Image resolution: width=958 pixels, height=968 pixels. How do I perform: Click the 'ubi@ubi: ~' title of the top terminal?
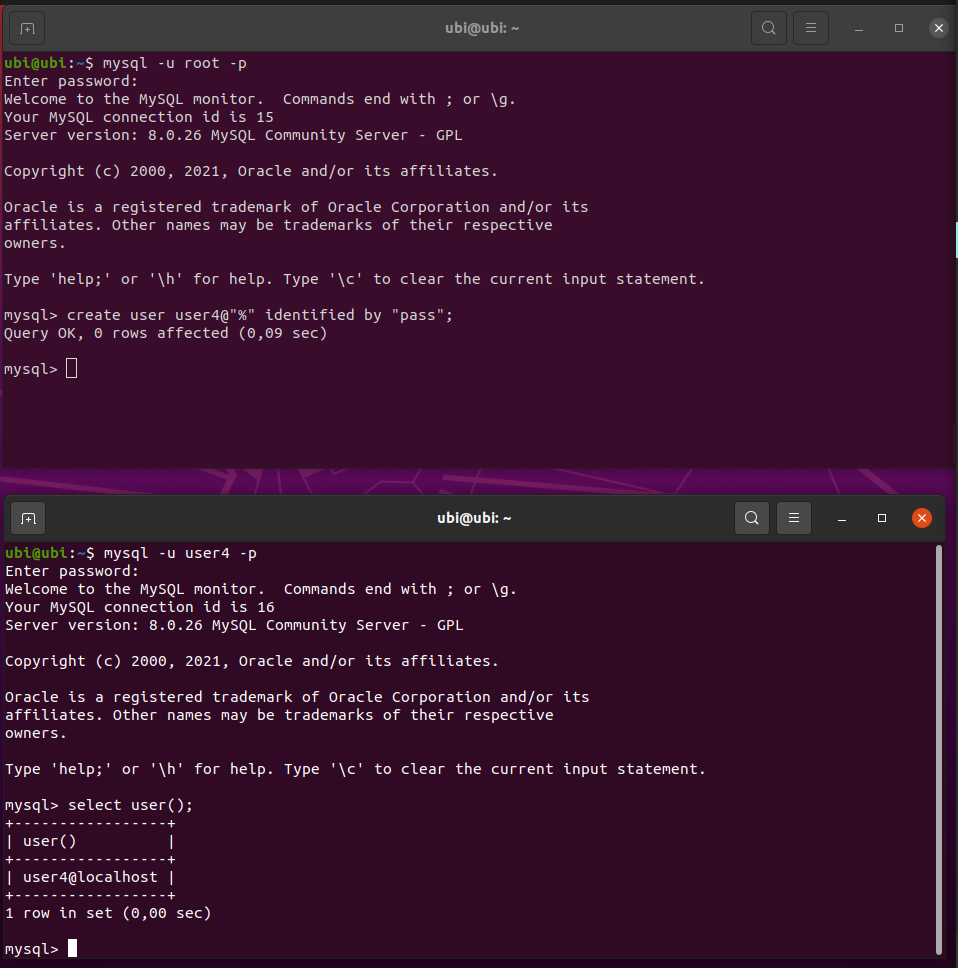pyautogui.click(x=482, y=28)
